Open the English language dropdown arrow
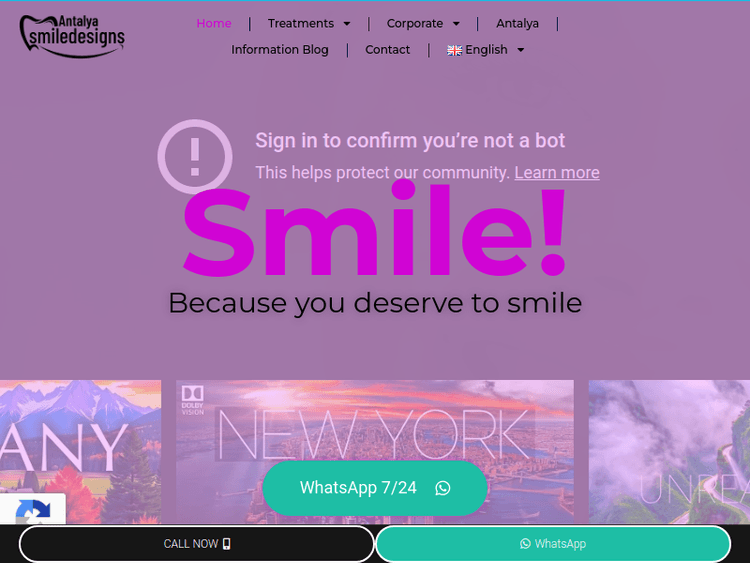Screen dimensions: 750x563 click(520, 50)
